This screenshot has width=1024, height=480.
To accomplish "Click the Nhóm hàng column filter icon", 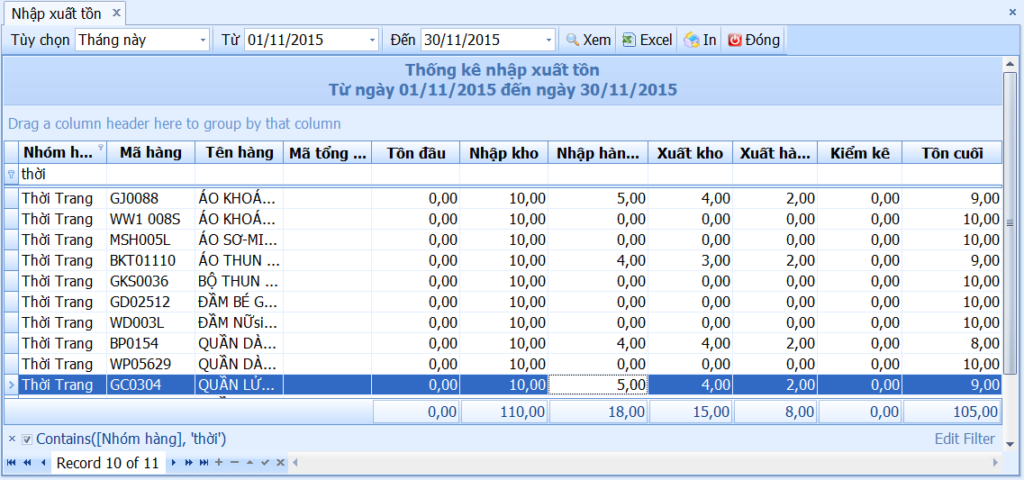I will pos(101,148).
